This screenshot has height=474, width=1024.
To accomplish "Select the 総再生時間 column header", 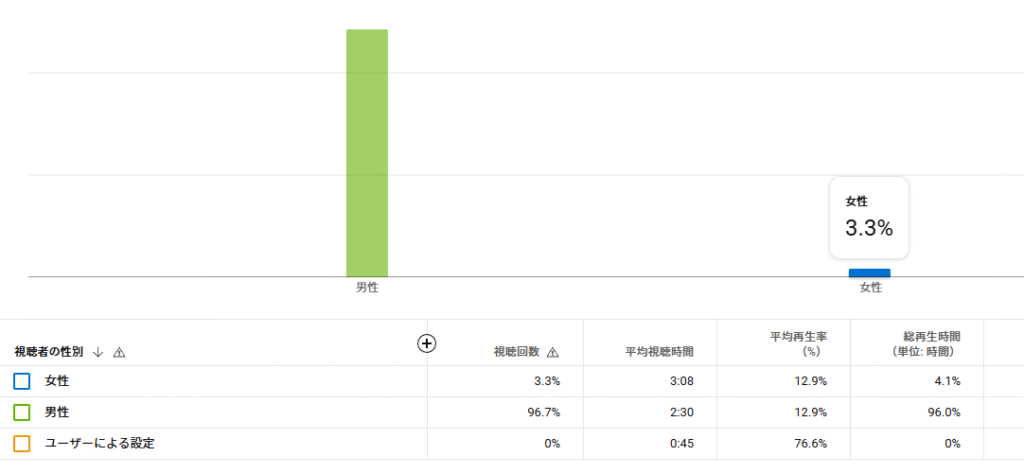I will click(923, 344).
